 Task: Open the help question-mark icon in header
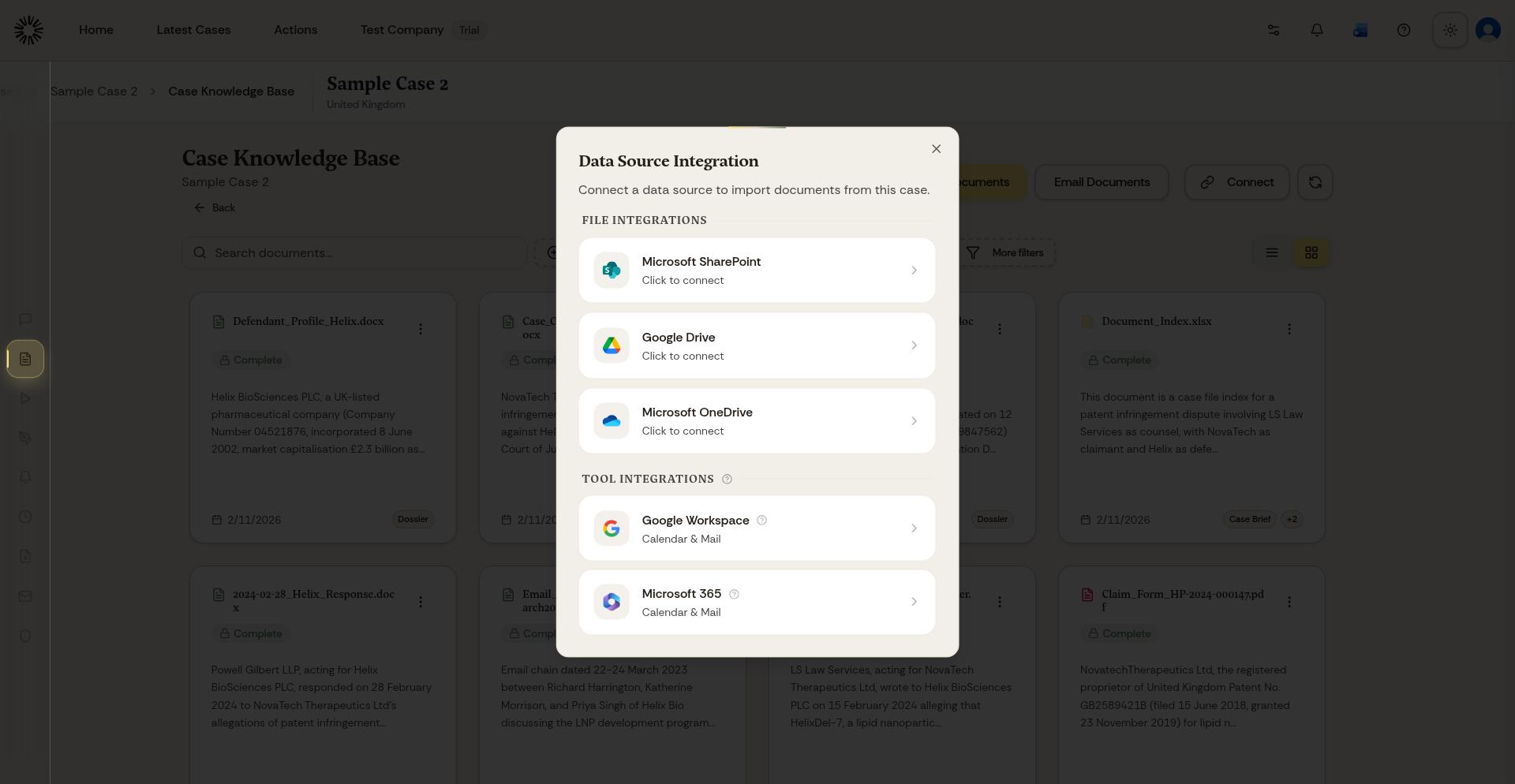coord(1404,30)
